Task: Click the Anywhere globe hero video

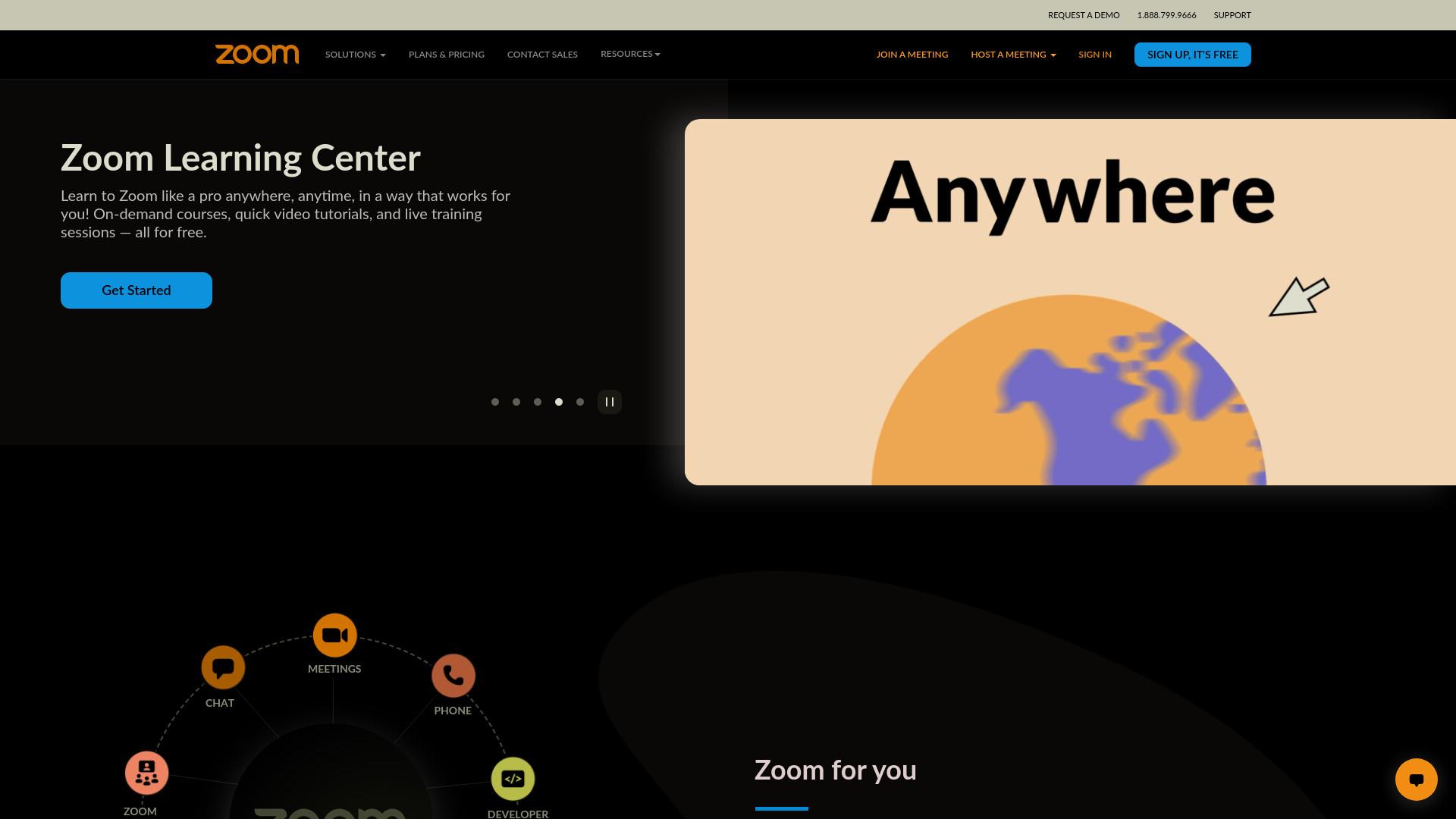Action: (1070, 302)
